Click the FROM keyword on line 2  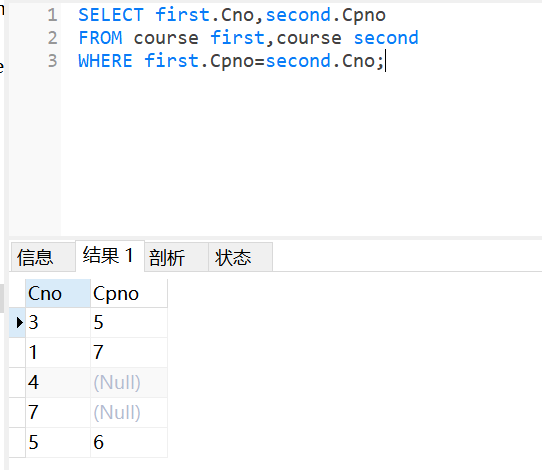[x=100, y=38]
